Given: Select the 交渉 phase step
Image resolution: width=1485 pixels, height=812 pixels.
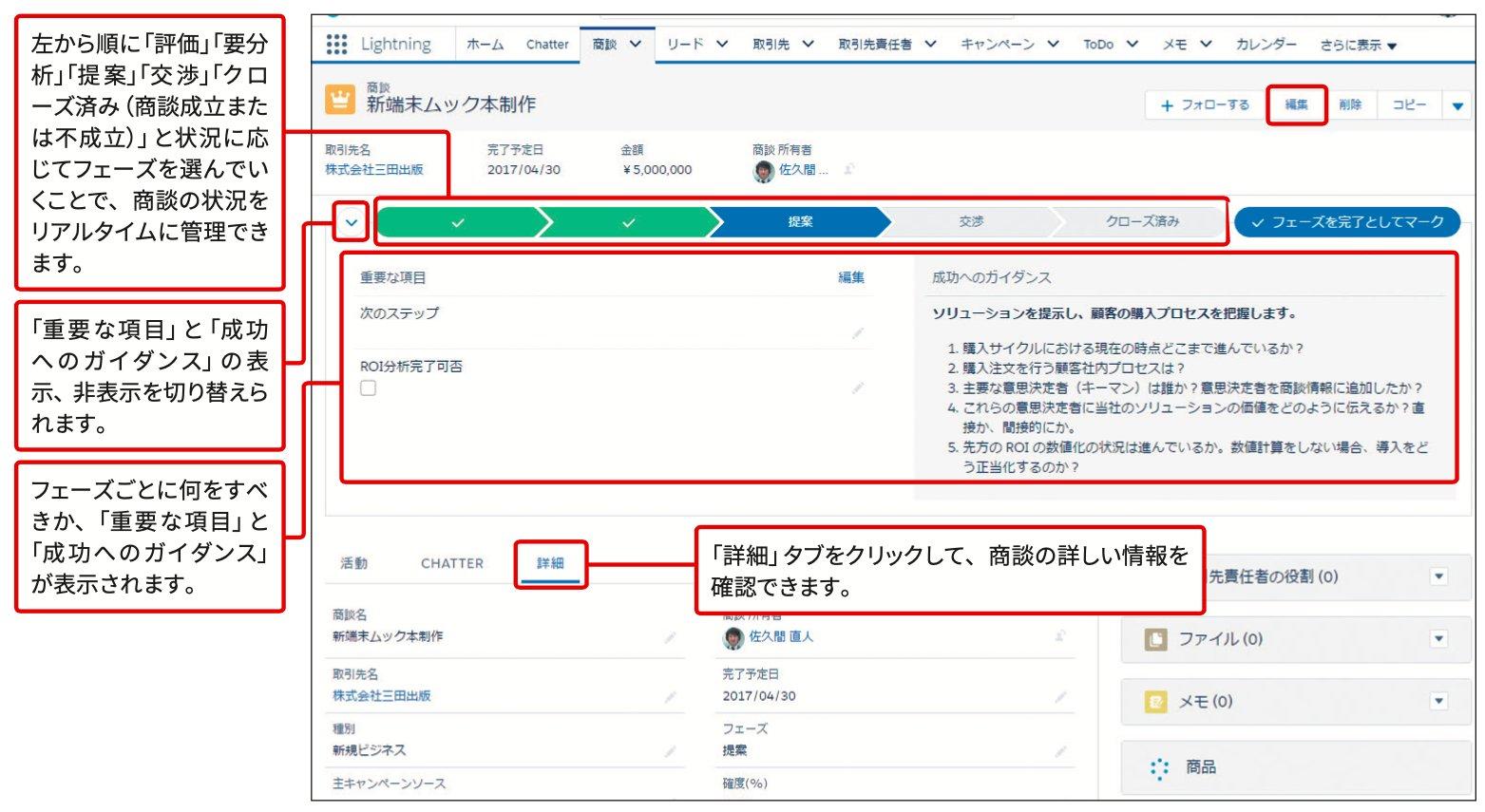Looking at the screenshot, I should tap(971, 222).
